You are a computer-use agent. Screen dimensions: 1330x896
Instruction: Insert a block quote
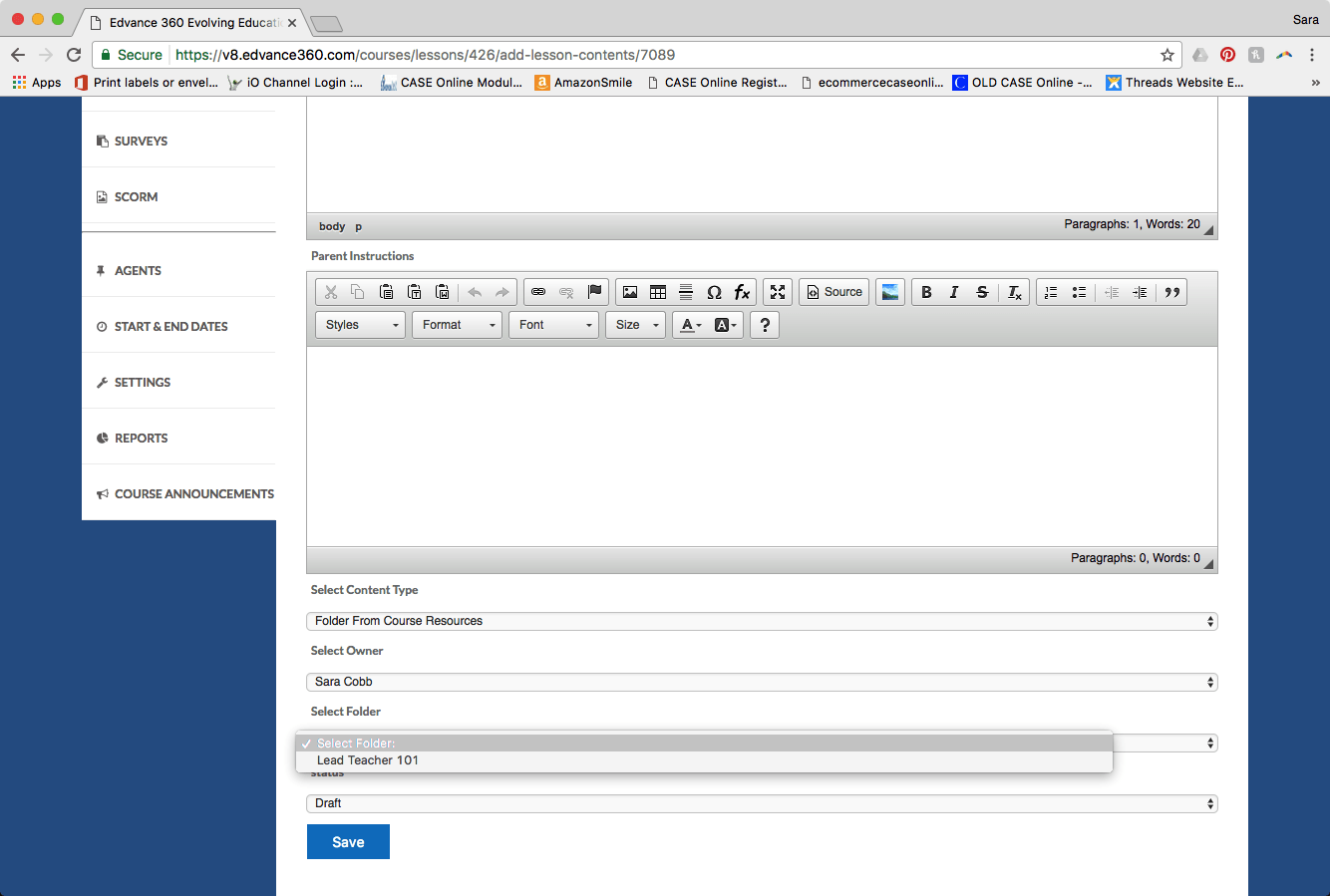click(x=1172, y=292)
